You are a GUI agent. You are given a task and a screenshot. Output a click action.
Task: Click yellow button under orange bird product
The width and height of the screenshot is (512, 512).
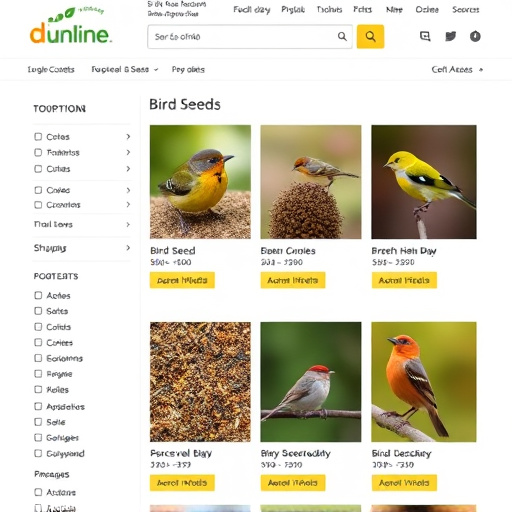coord(404,483)
